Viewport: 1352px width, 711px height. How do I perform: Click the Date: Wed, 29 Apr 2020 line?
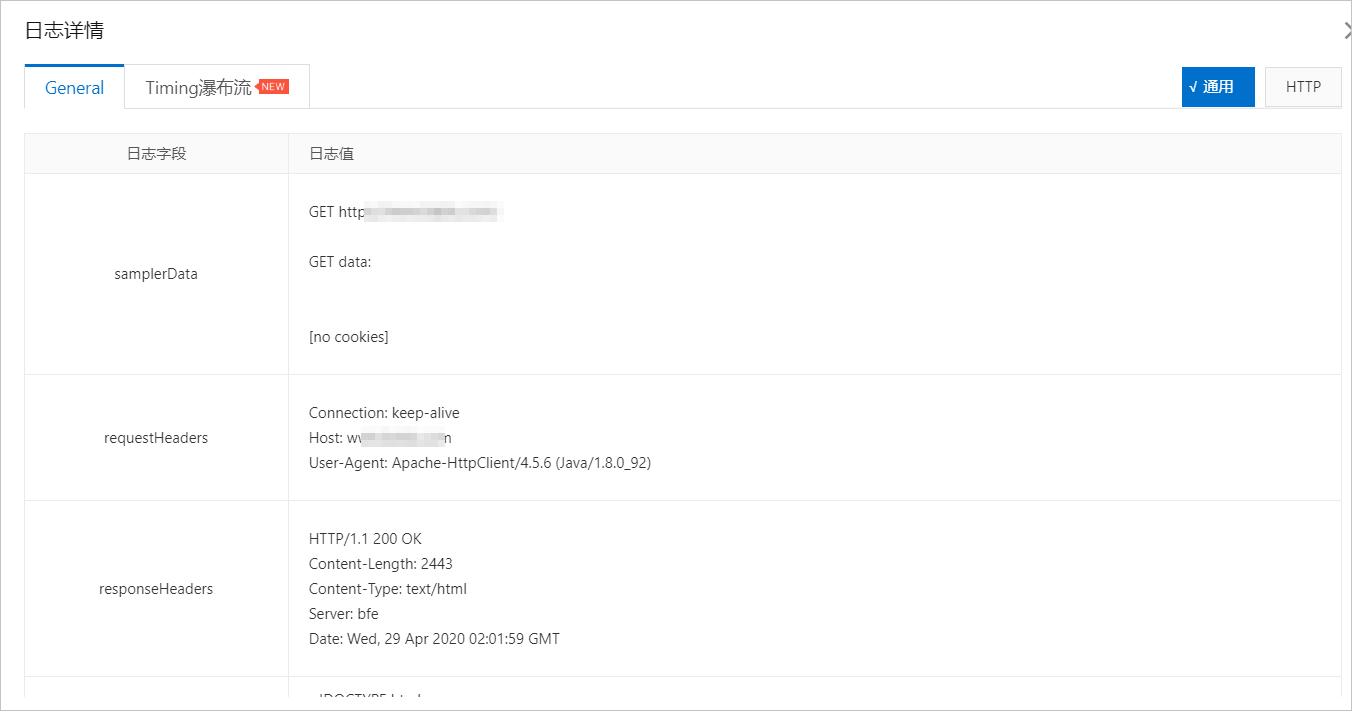(x=434, y=639)
